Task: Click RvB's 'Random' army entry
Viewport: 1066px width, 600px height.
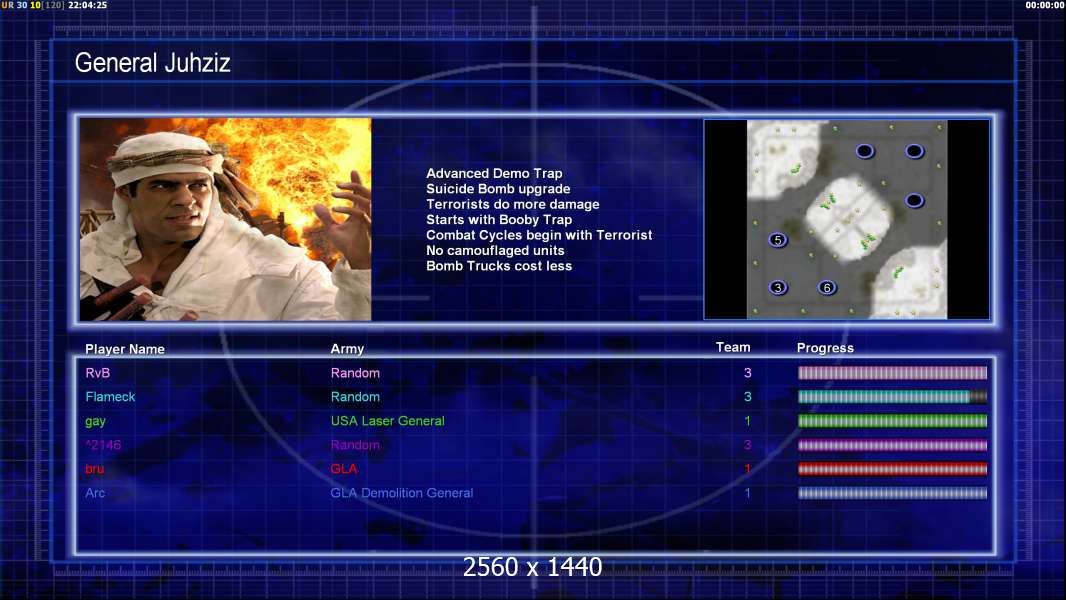Action: point(356,373)
